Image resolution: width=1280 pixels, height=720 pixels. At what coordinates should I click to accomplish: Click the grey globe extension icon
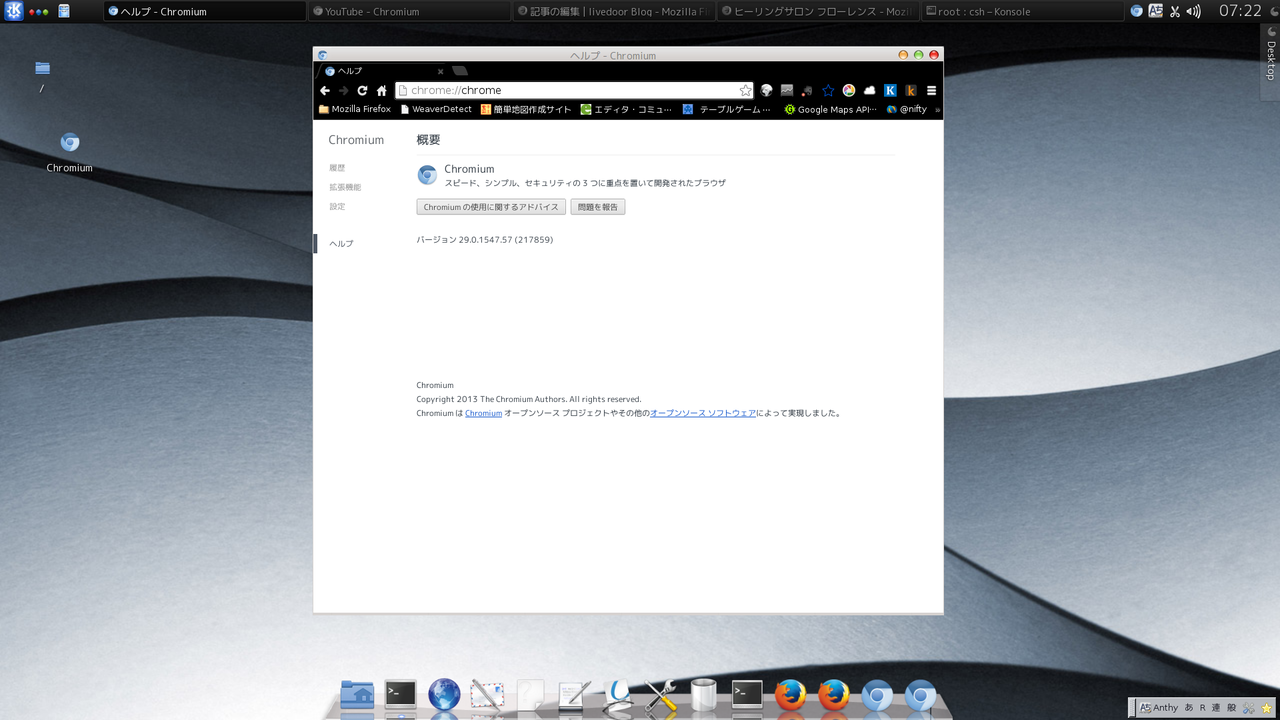pyautogui.click(x=767, y=90)
